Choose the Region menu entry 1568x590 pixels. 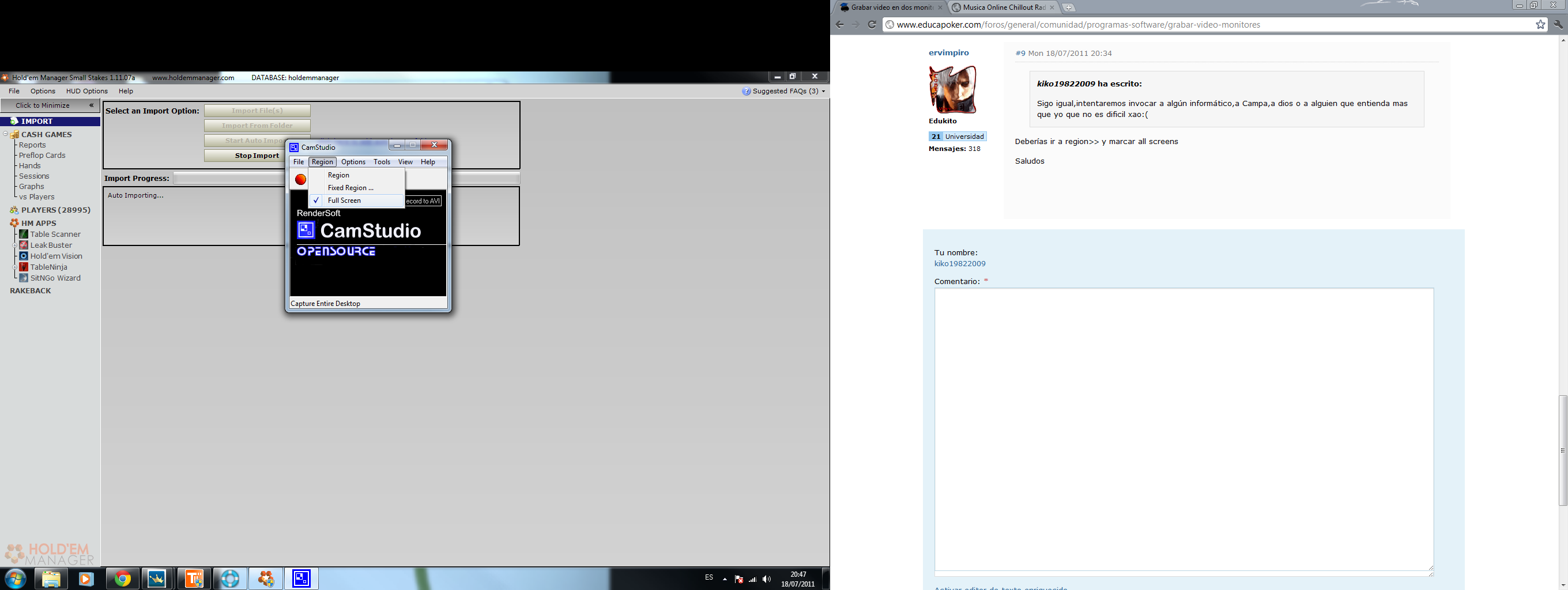(357, 175)
